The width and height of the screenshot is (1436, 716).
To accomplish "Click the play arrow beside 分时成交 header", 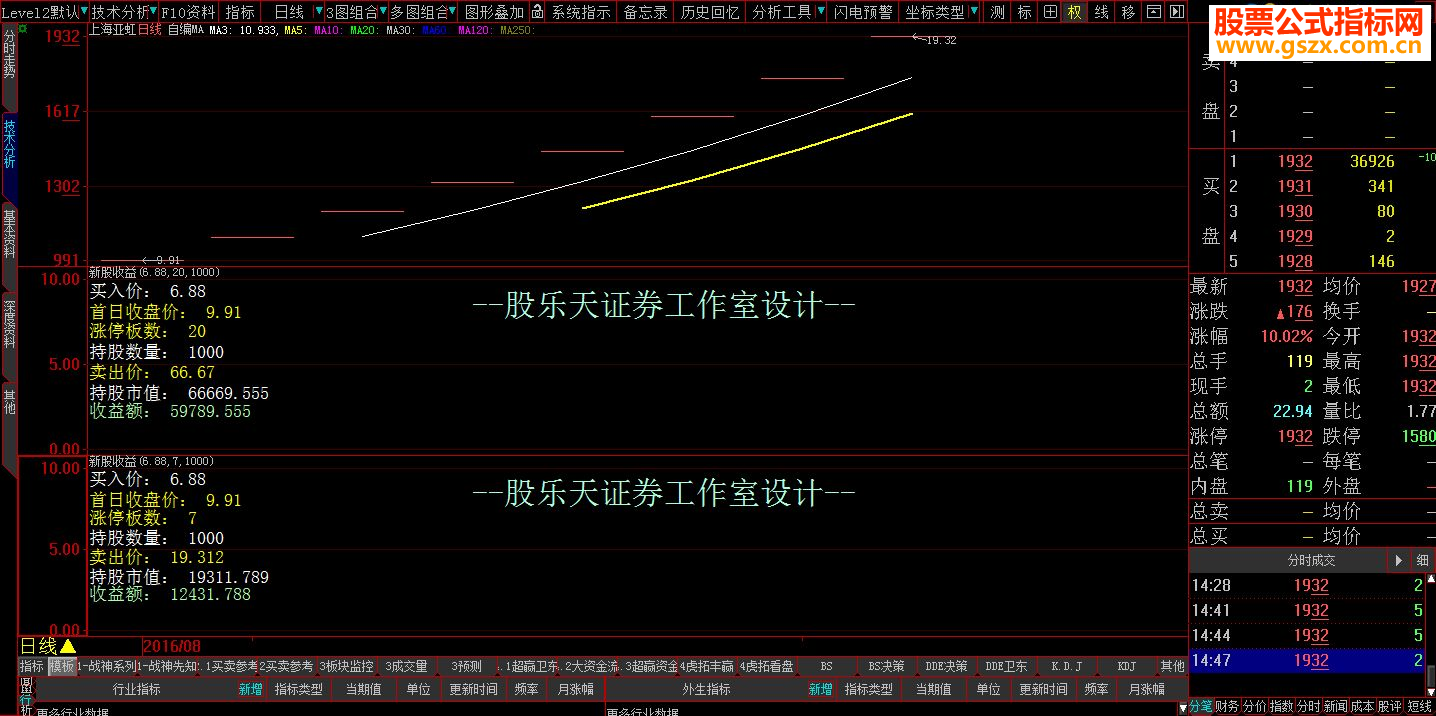I will [x=1399, y=560].
